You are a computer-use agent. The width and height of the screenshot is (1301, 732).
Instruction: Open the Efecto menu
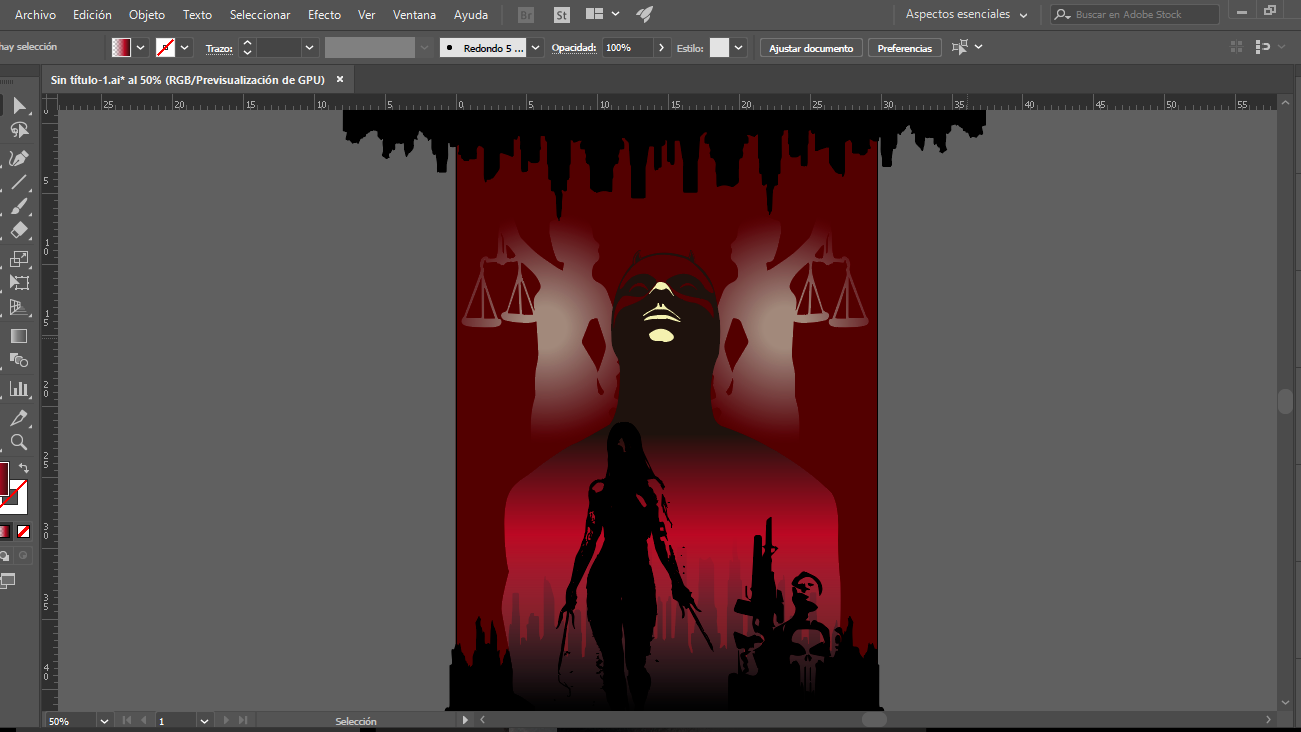pos(324,15)
